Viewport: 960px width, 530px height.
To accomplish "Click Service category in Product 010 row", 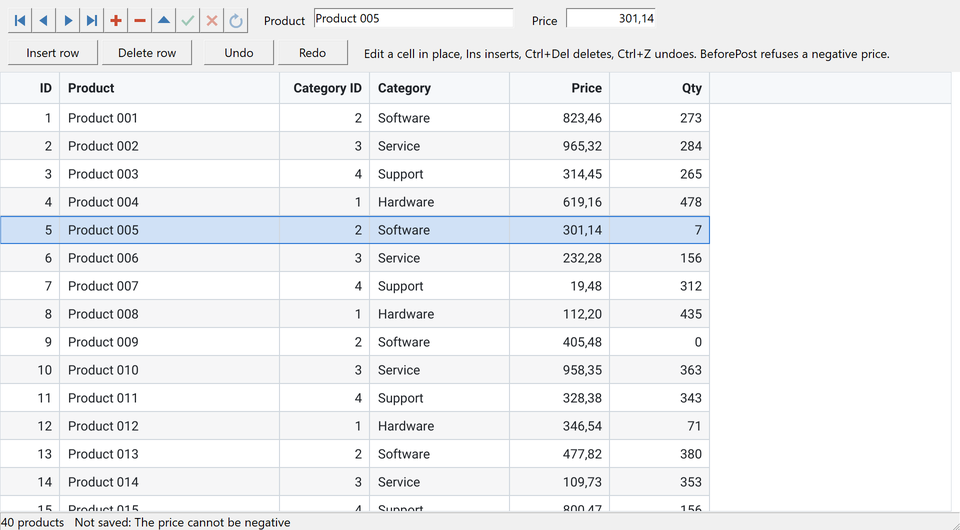I will 440,370.
